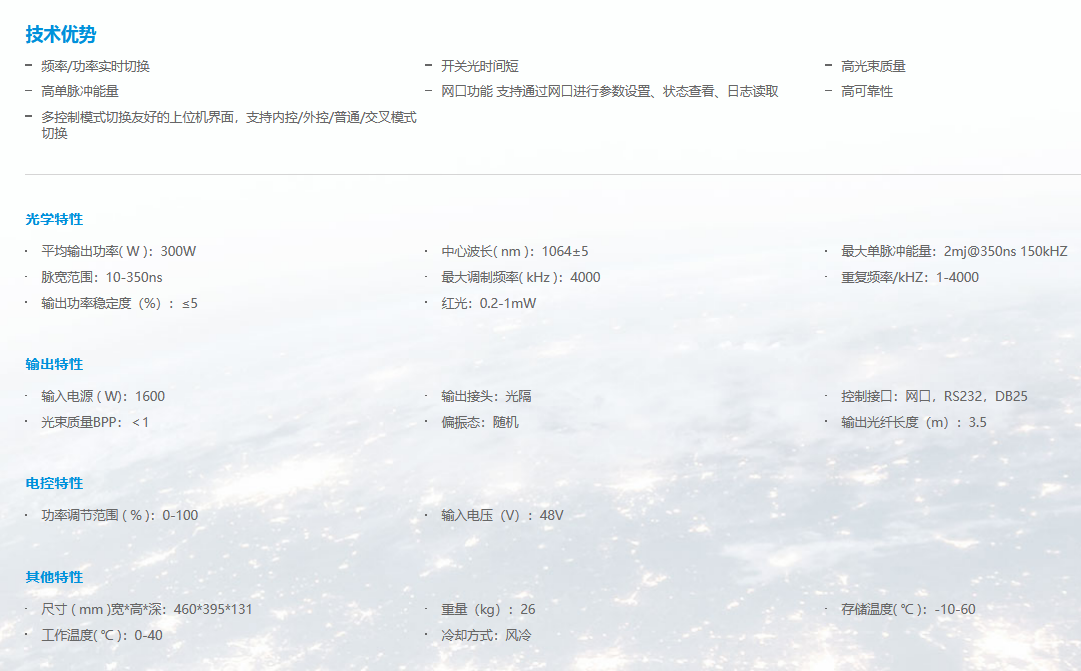Click the 输出特性 section heading
The height and width of the screenshot is (671, 1081).
pos(54,364)
